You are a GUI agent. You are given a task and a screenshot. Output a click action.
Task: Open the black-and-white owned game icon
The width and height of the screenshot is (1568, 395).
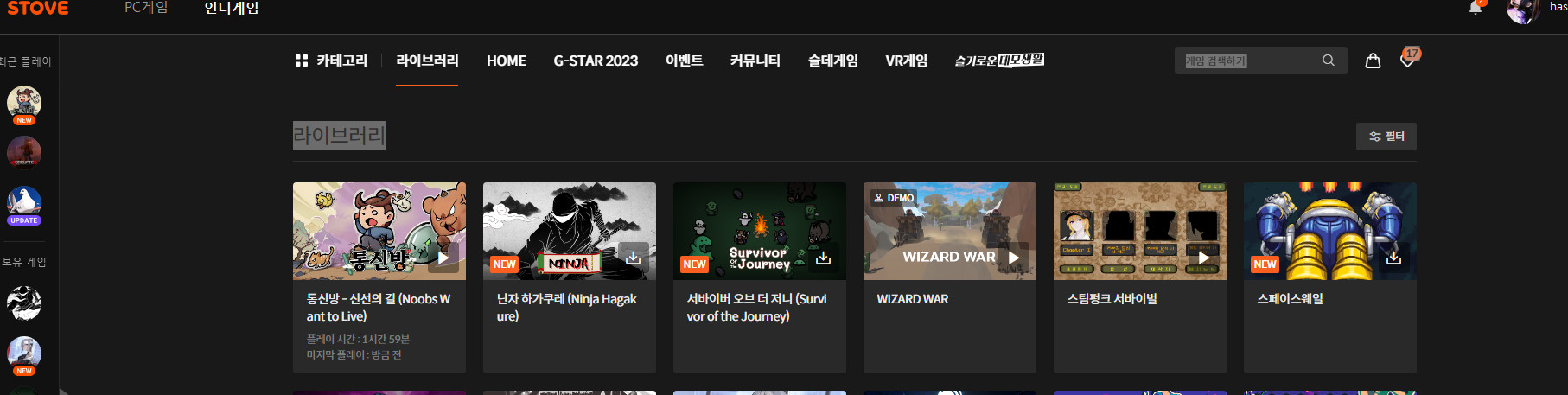click(24, 303)
